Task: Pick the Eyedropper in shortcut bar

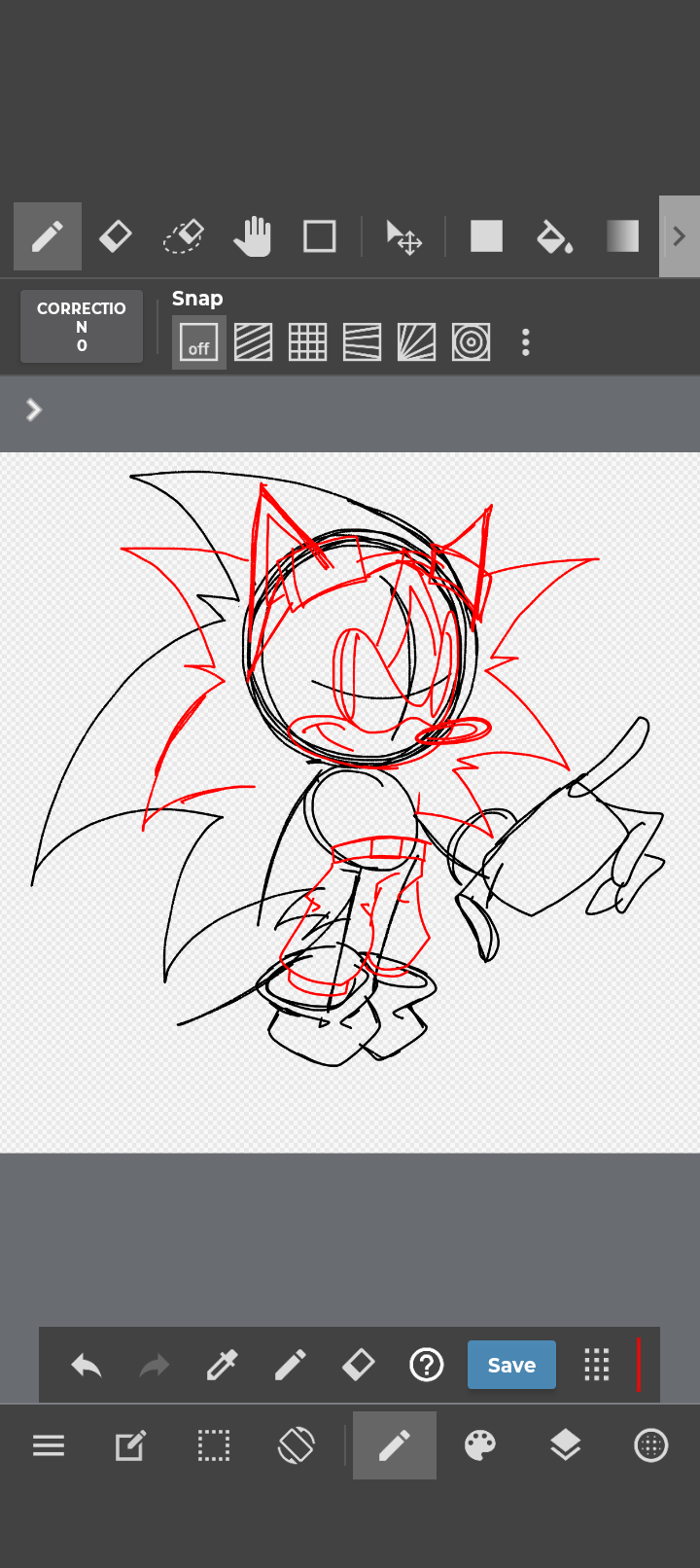Action: pyautogui.click(x=223, y=1366)
